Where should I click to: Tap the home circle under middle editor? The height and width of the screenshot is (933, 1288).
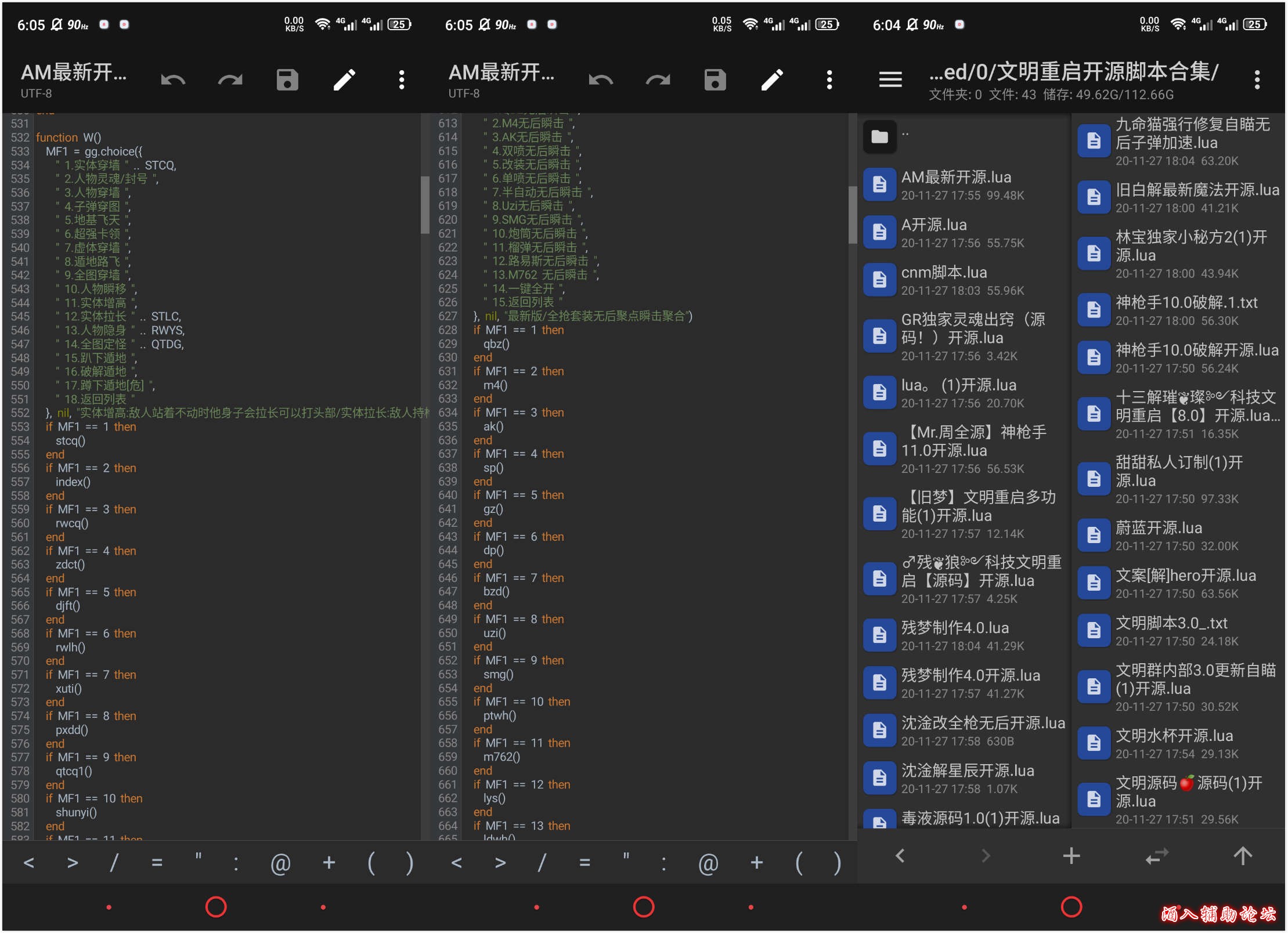[x=644, y=907]
